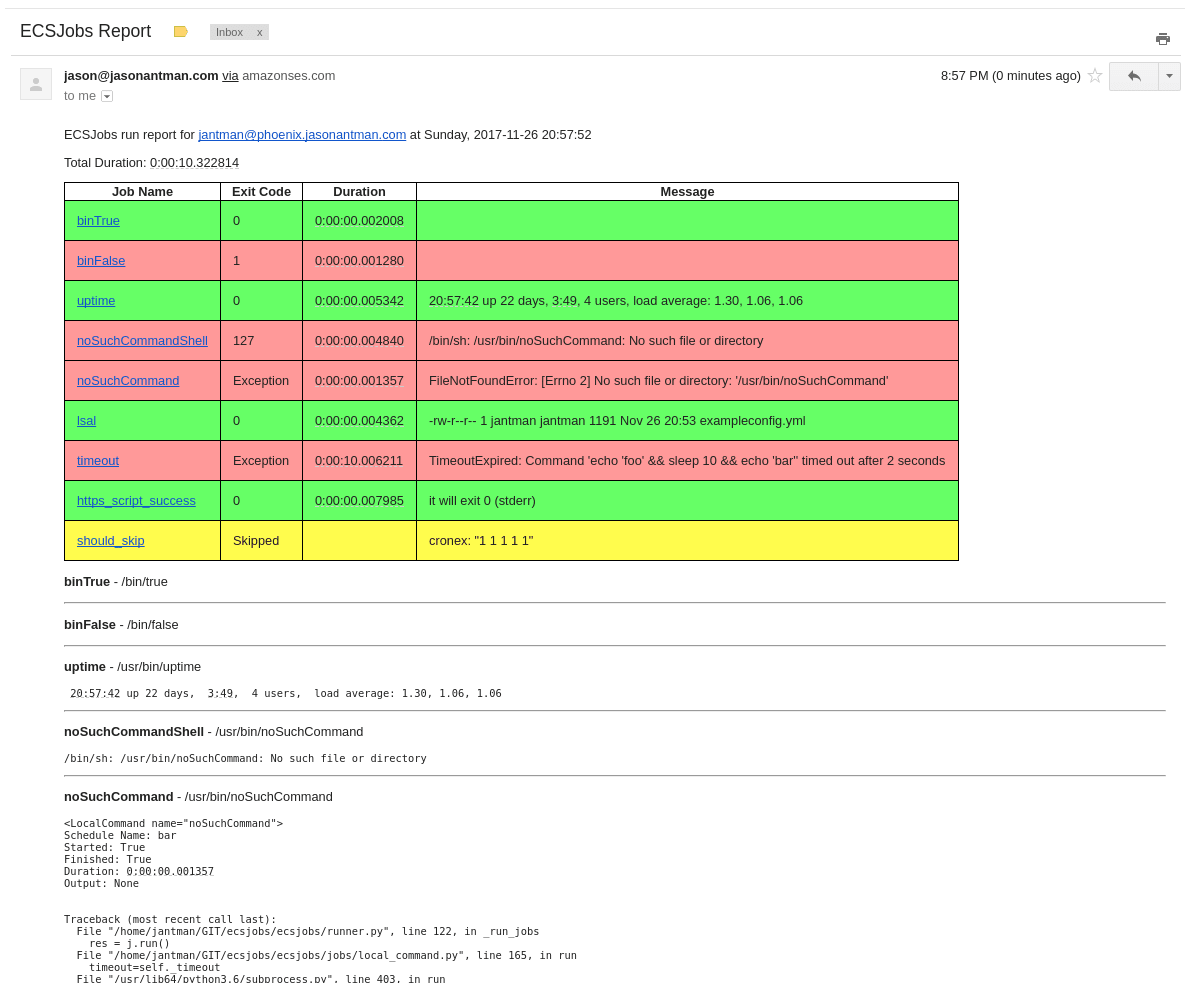The width and height of the screenshot is (1190, 988).
Task: Open the noSuchCommandShell link
Action: (142, 340)
